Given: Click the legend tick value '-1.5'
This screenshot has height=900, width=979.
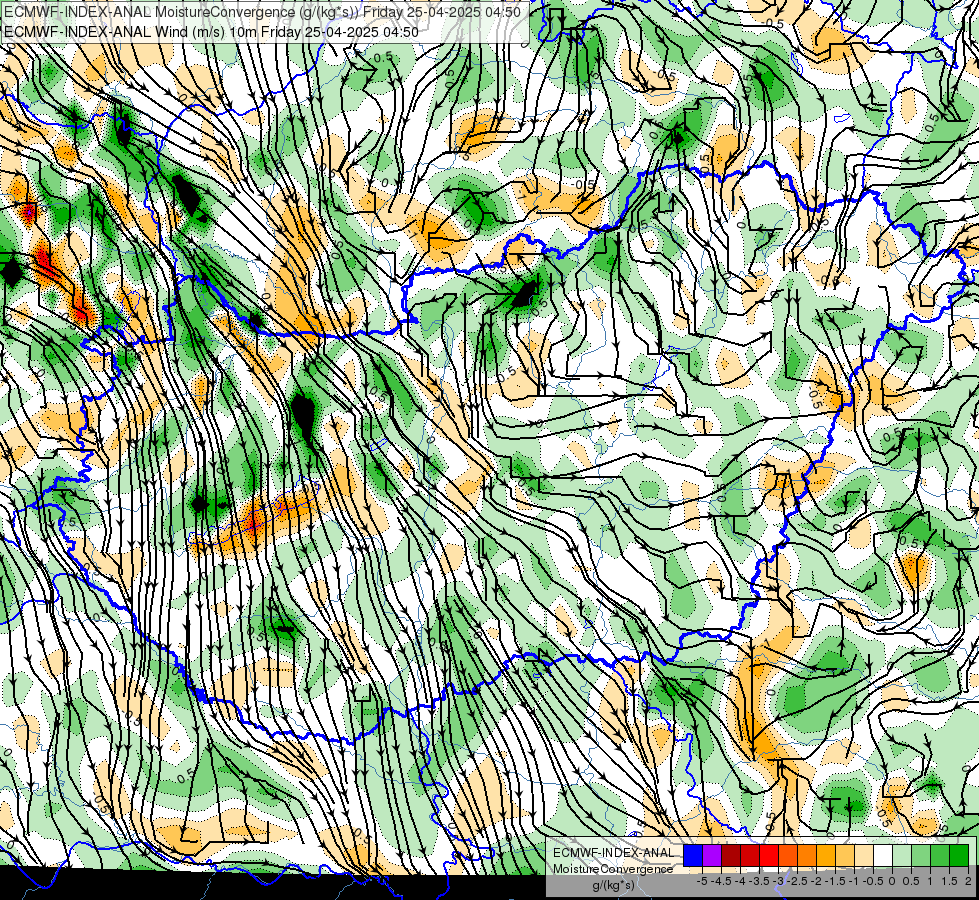Looking at the screenshot, I should [x=835, y=881].
